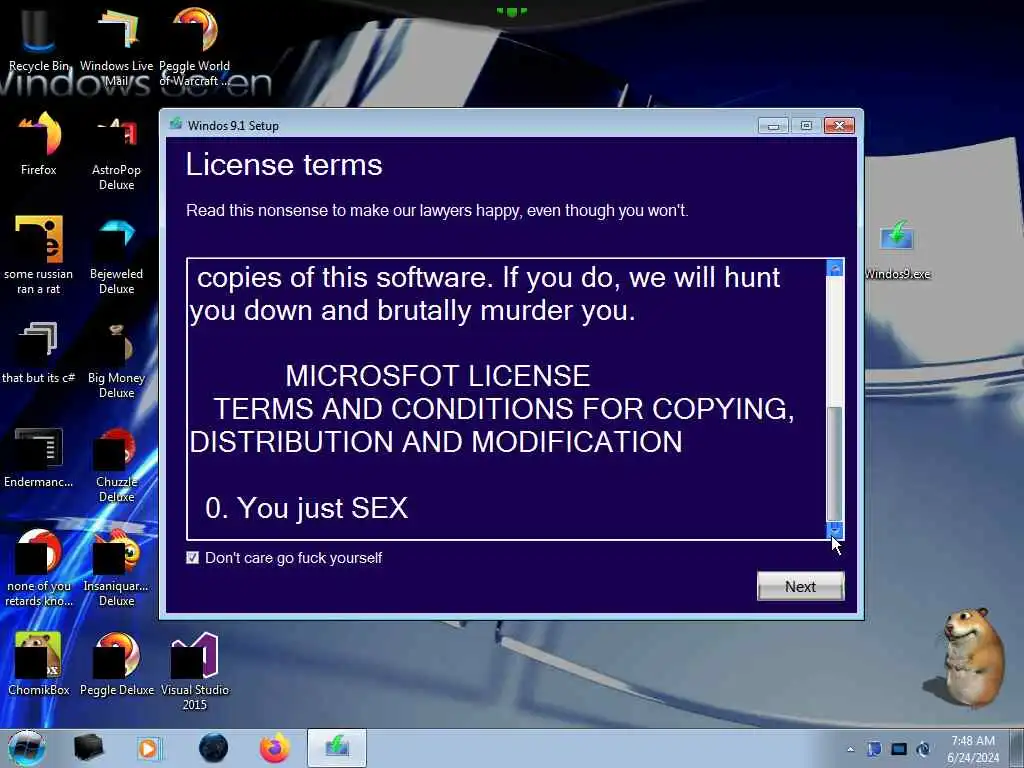Select 'some russian ran a rat' icon

tap(39, 255)
